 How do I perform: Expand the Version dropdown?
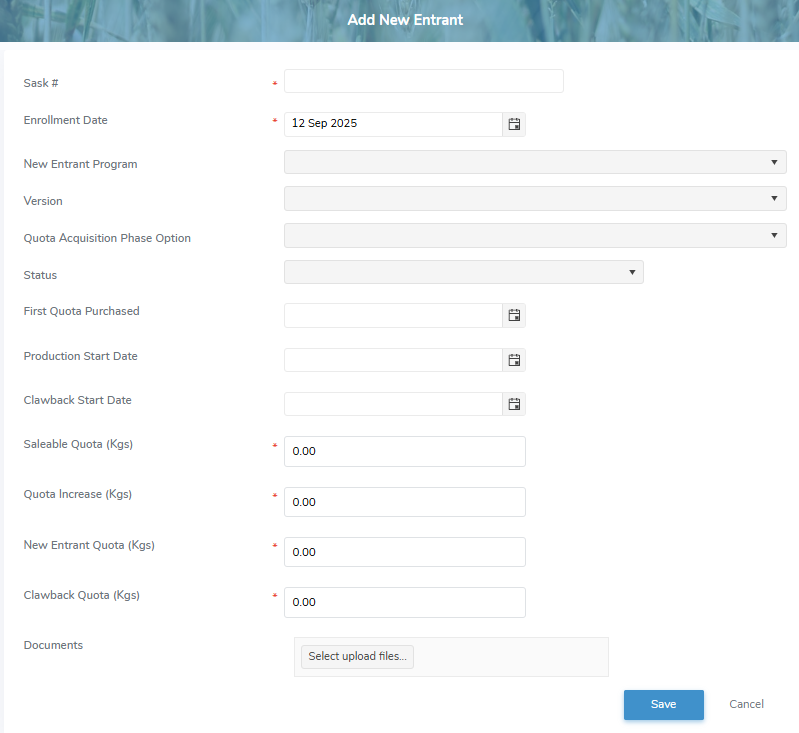[x=535, y=199]
